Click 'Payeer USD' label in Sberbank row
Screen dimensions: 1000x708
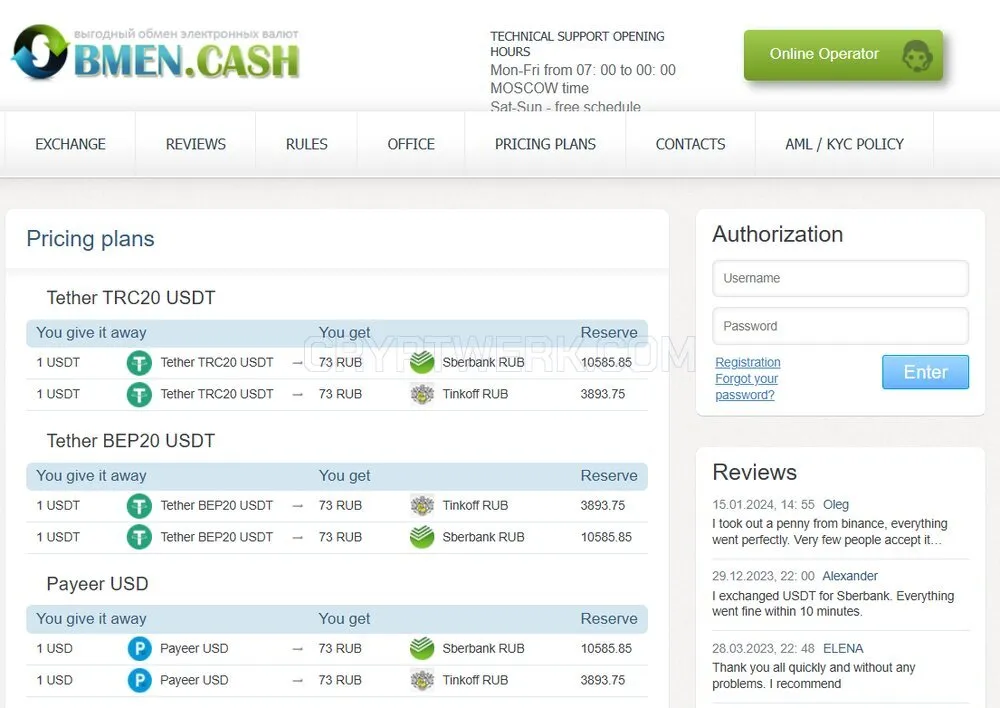(194, 648)
